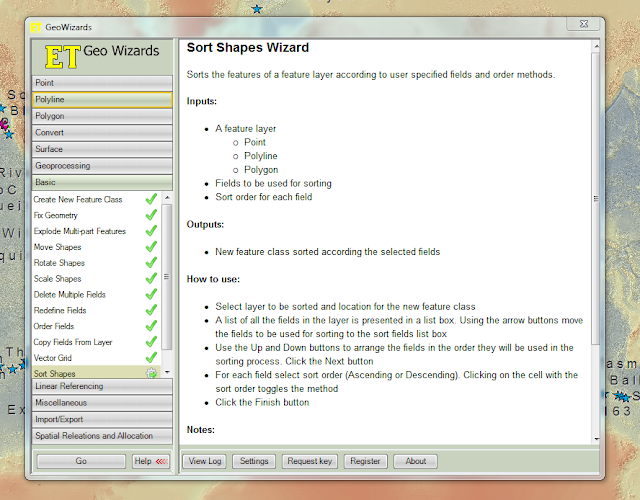The image size is (640, 500).
Task: Open the Import/Export category
Action: point(102,420)
